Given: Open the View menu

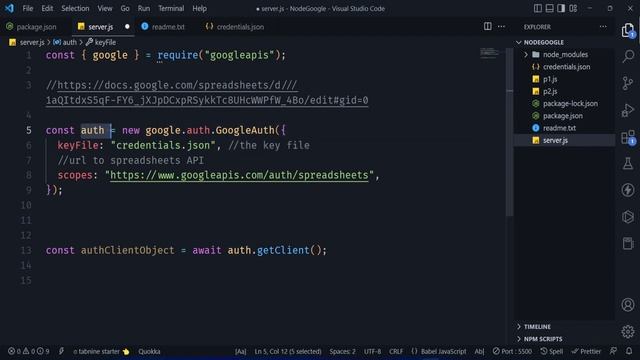Looking at the screenshot, I should [104, 8].
